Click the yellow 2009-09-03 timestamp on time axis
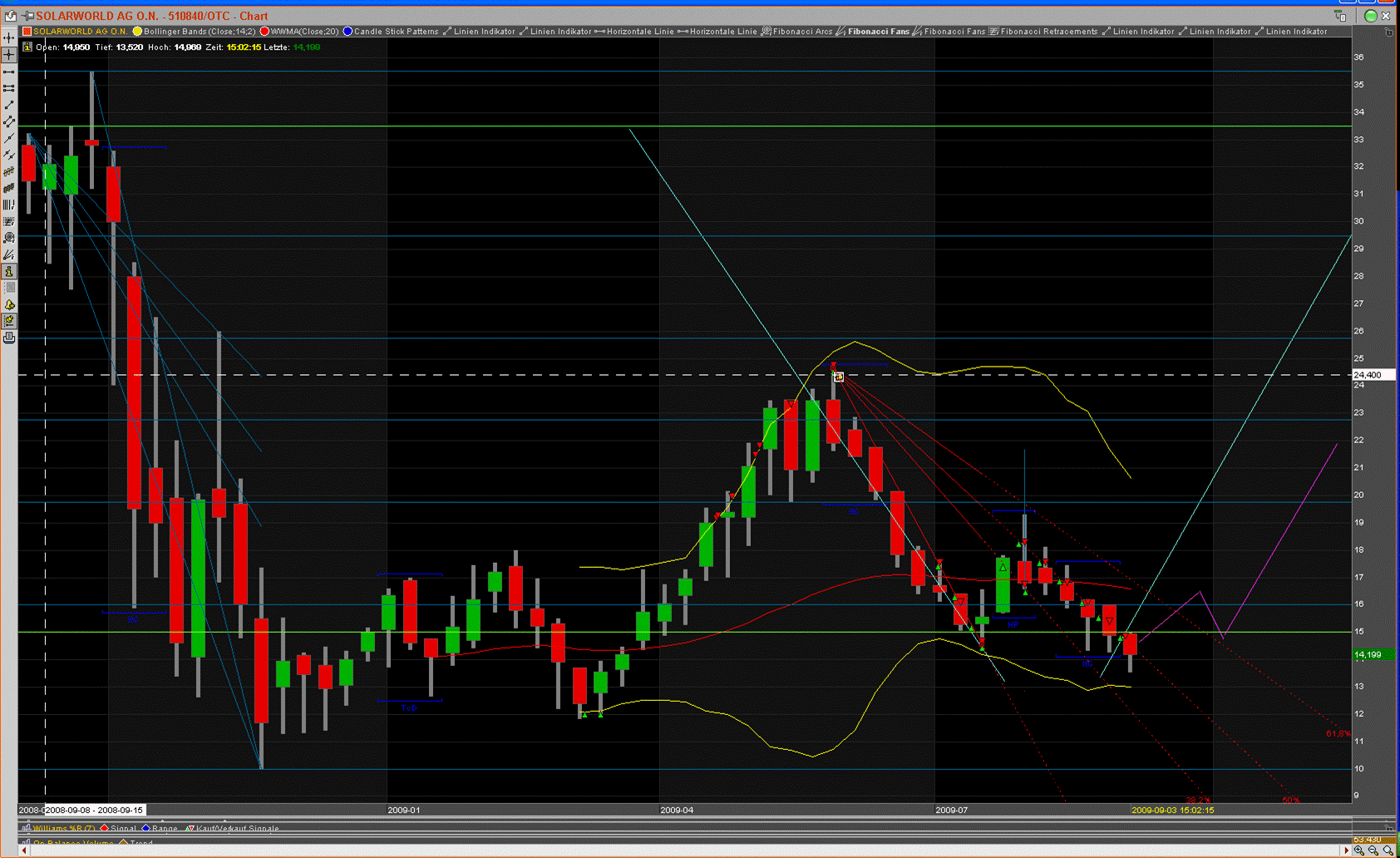The image size is (1400, 858). (x=1173, y=810)
